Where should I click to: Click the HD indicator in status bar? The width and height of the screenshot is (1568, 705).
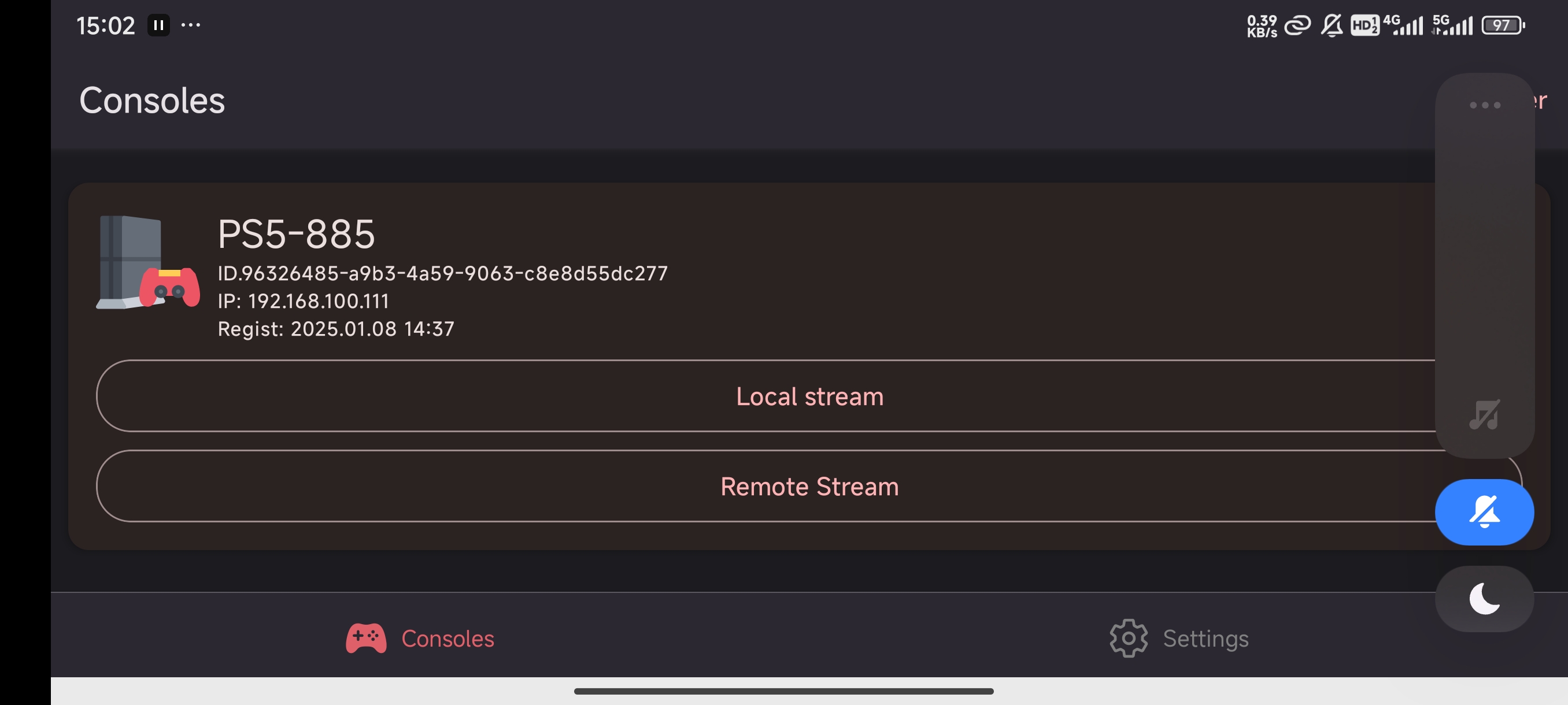click(1364, 25)
